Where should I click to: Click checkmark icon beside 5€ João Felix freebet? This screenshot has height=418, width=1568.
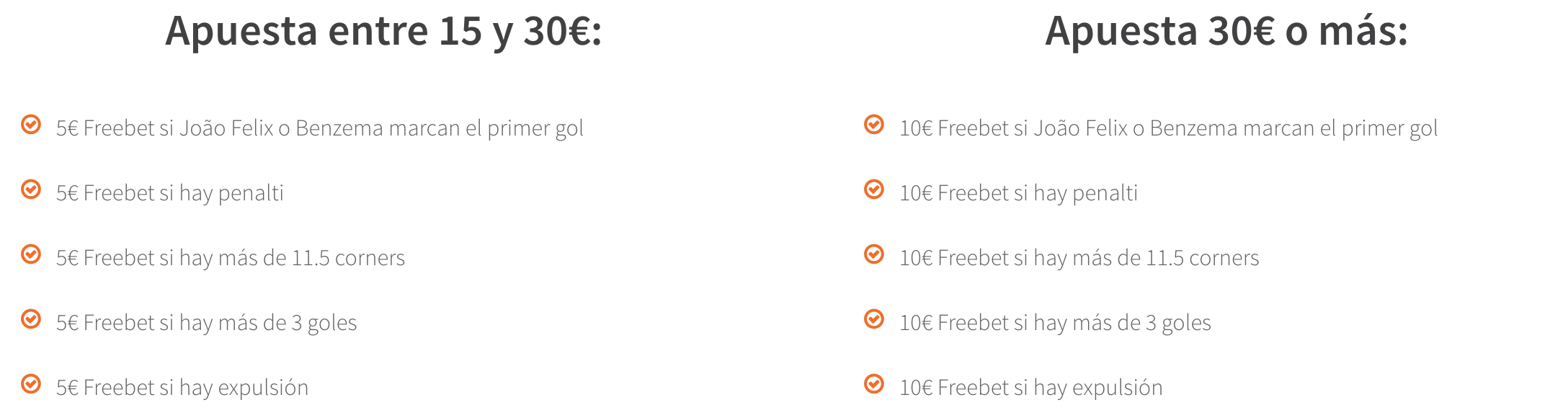[x=31, y=125]
